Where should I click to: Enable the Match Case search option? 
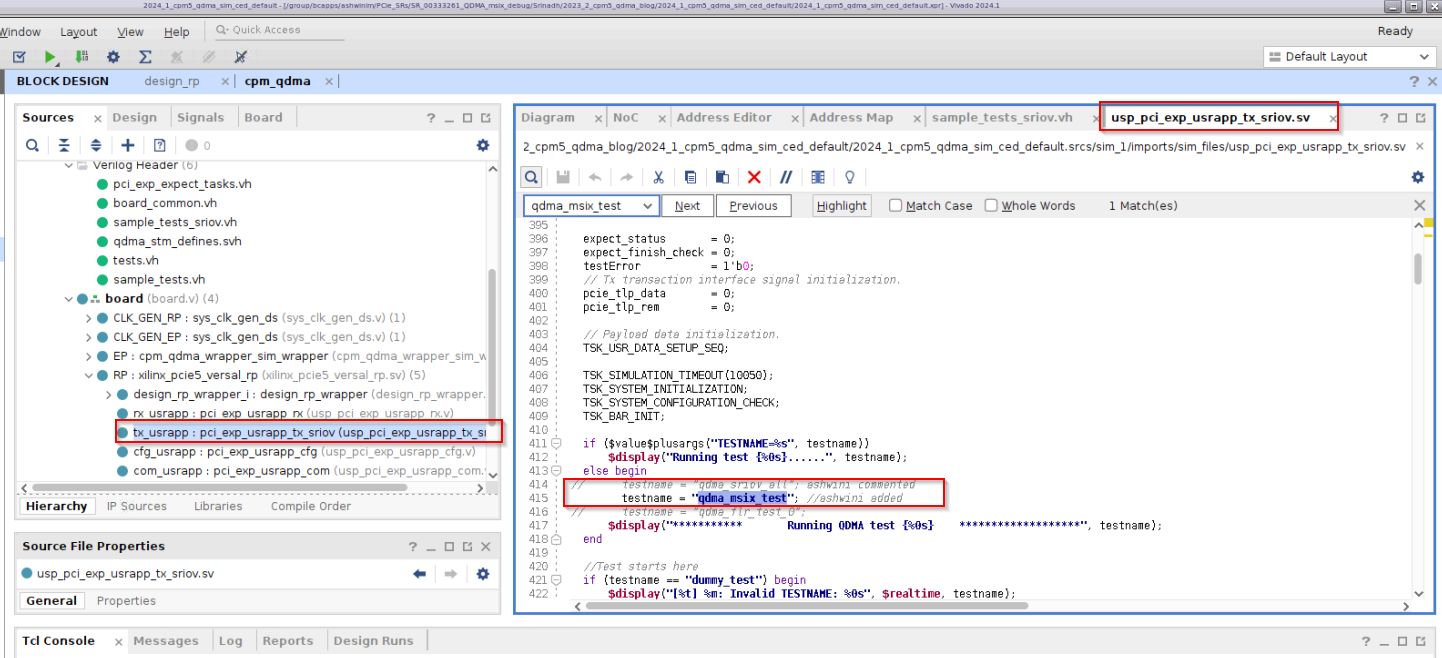tap(895, 205)
